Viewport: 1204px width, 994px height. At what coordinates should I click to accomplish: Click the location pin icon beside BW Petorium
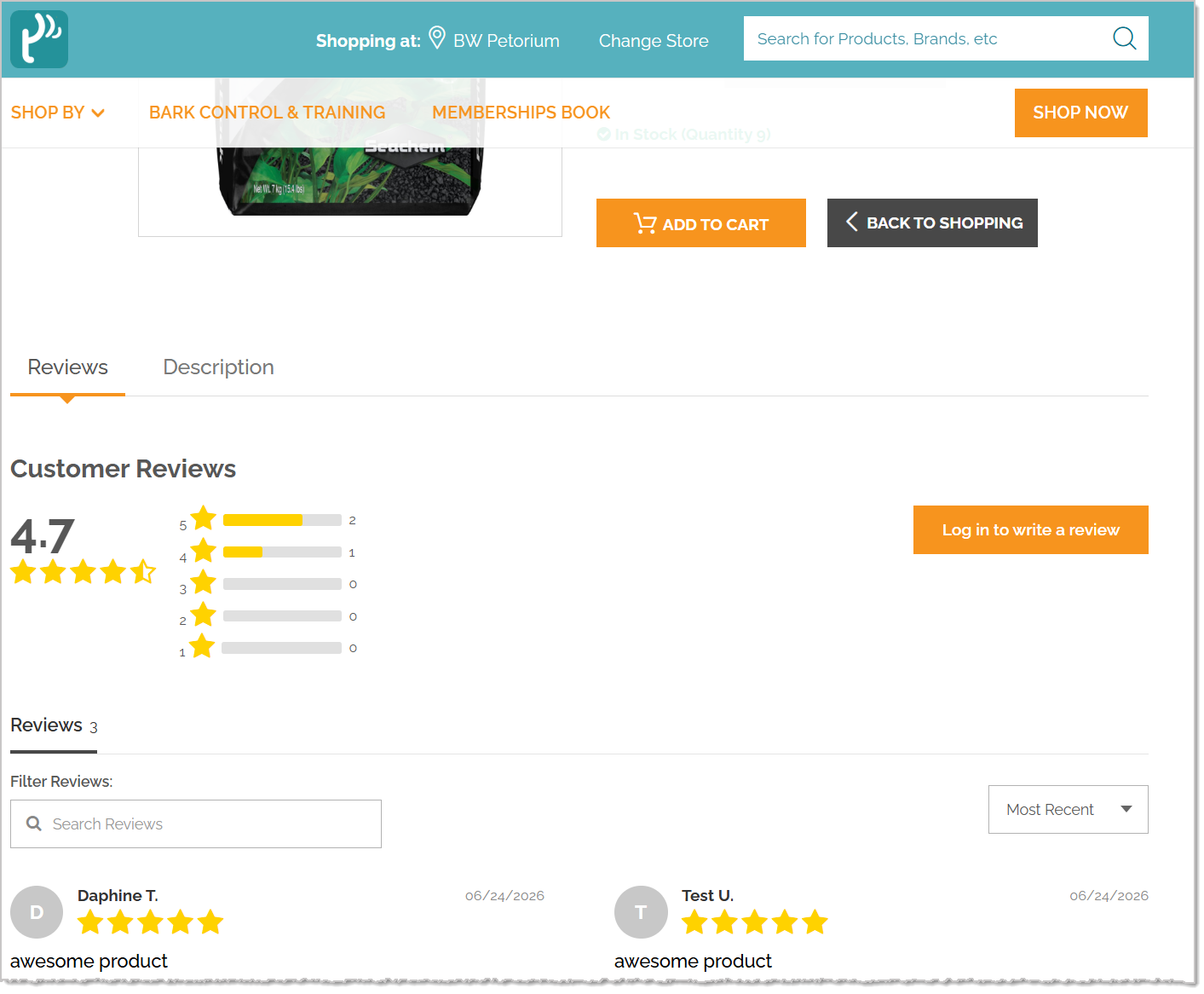click(x=437, y=38)
